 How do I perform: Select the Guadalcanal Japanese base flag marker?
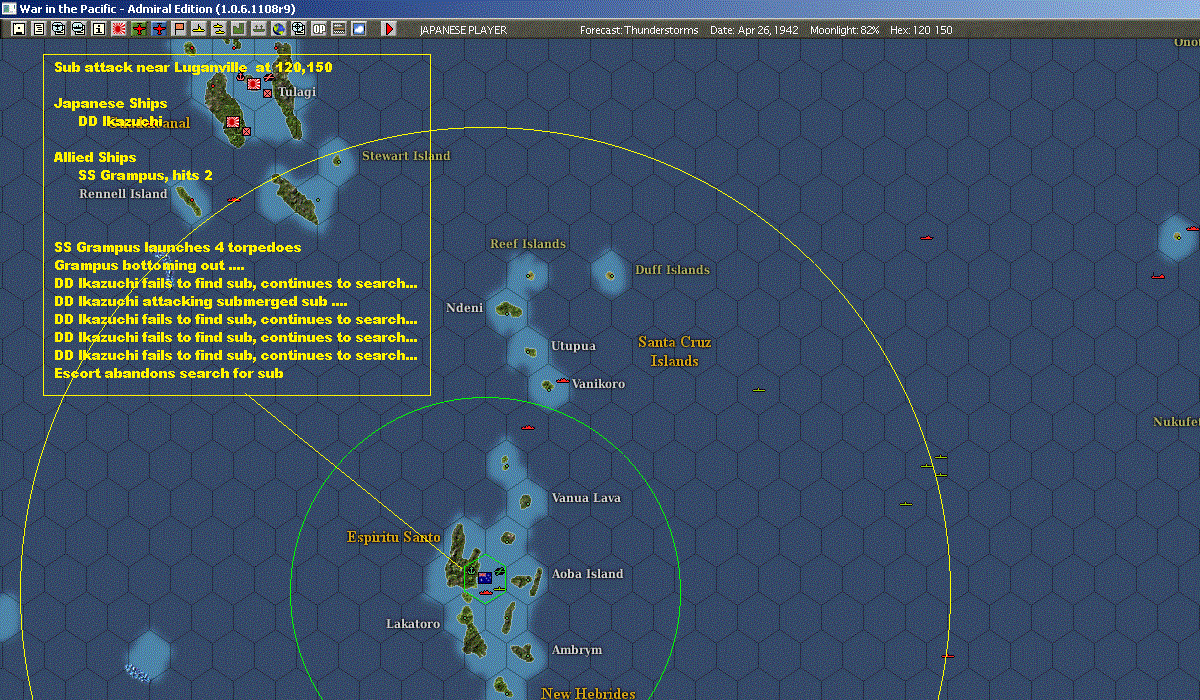tap(233, 123)
